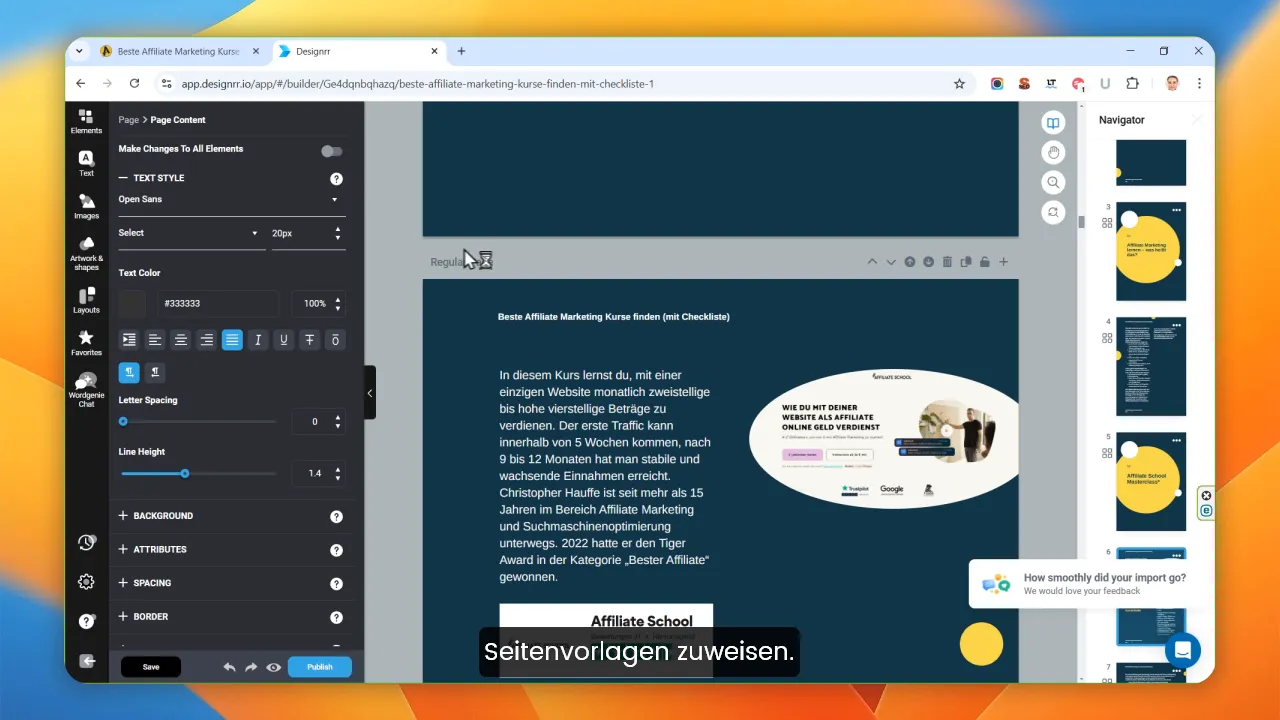Click the undo arrow next to Save

229,667
